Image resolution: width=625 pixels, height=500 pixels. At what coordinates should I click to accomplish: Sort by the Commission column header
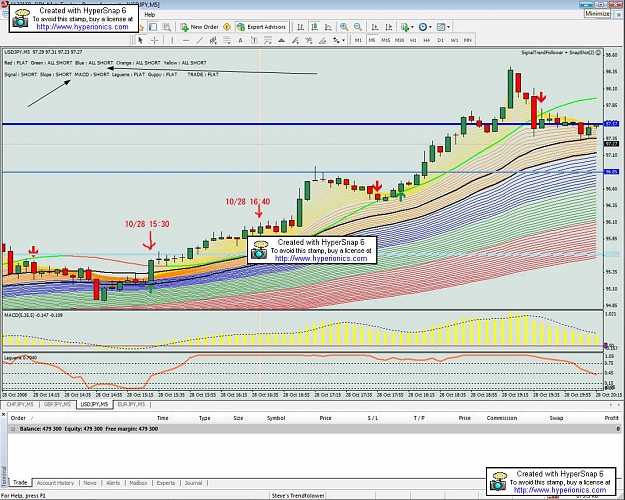(x=501, y=418)
